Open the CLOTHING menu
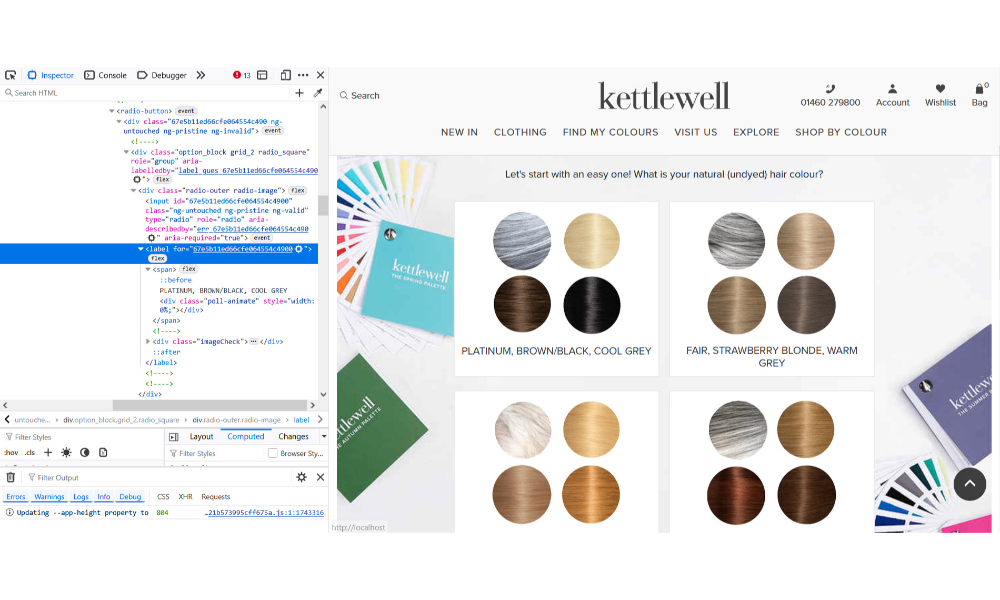The width and height of the screenshot is (1000, 600). pyautogui.click(x=520, y=133)
